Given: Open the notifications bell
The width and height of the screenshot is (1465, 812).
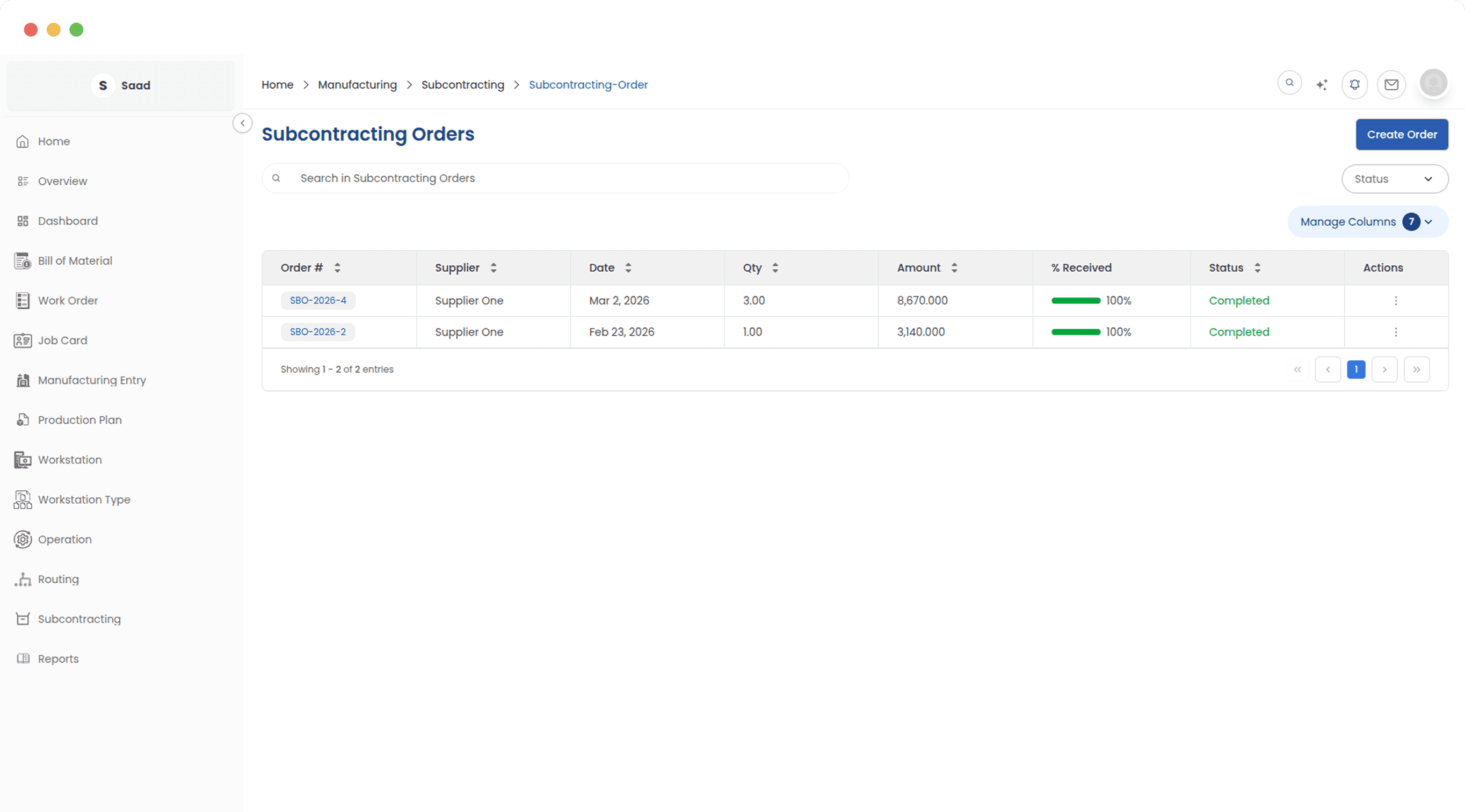Looking at the screenshot, I should click(1355, 84).
